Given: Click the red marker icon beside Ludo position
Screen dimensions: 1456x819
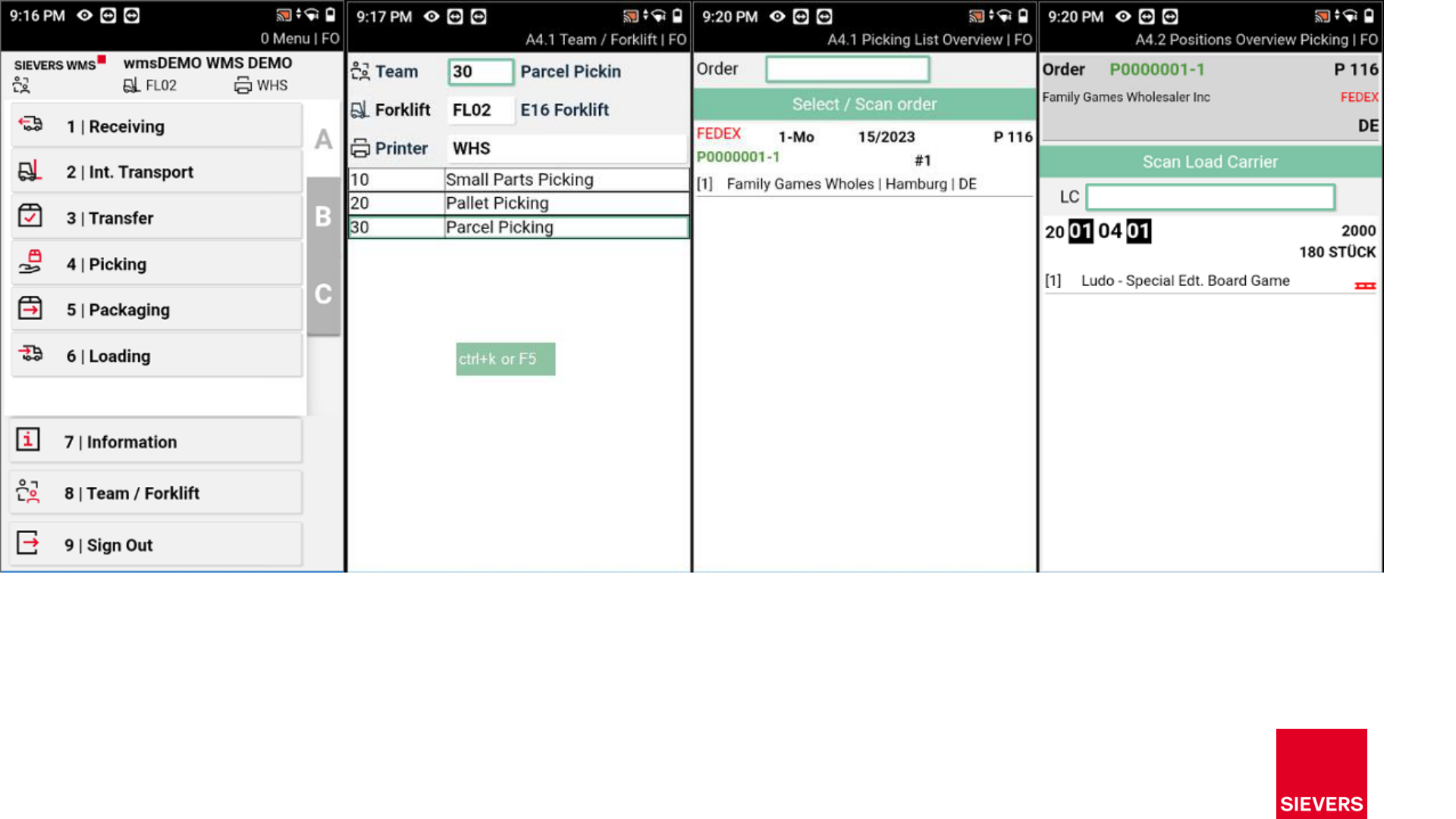Looking at the screenshot, I should (x=1365, y=286).
